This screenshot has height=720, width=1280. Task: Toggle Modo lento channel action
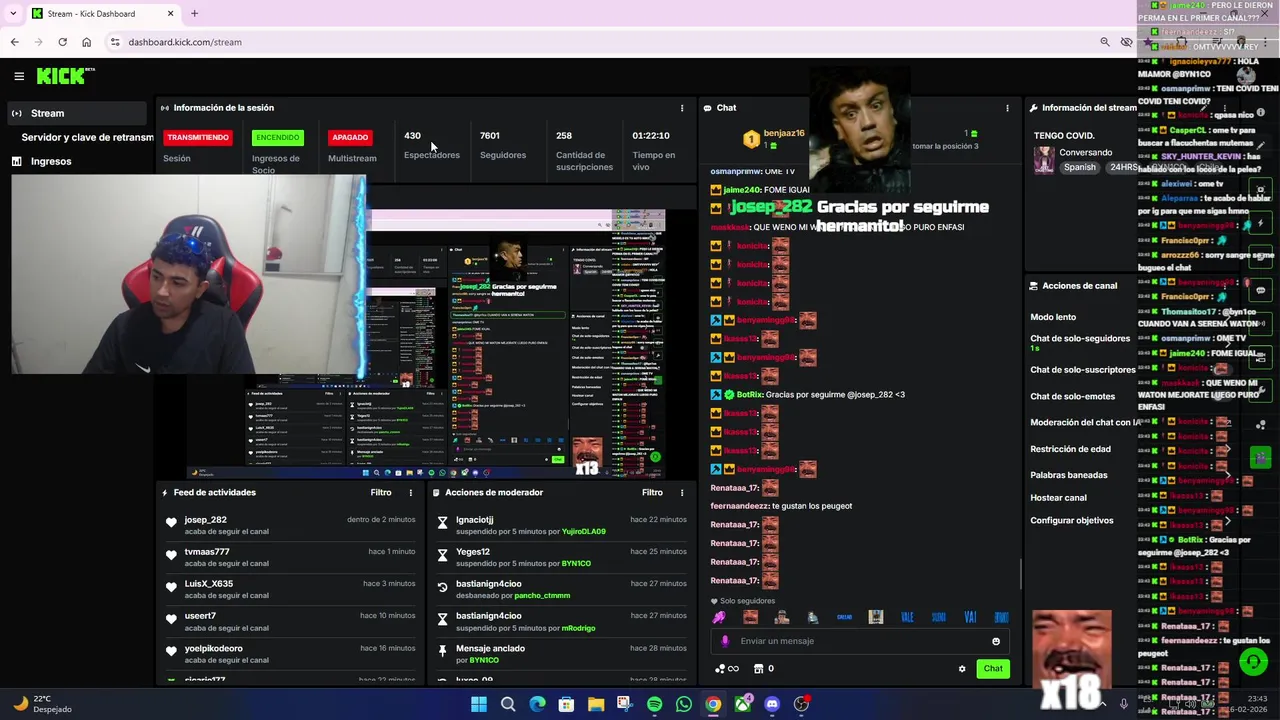pos(1053,317)
